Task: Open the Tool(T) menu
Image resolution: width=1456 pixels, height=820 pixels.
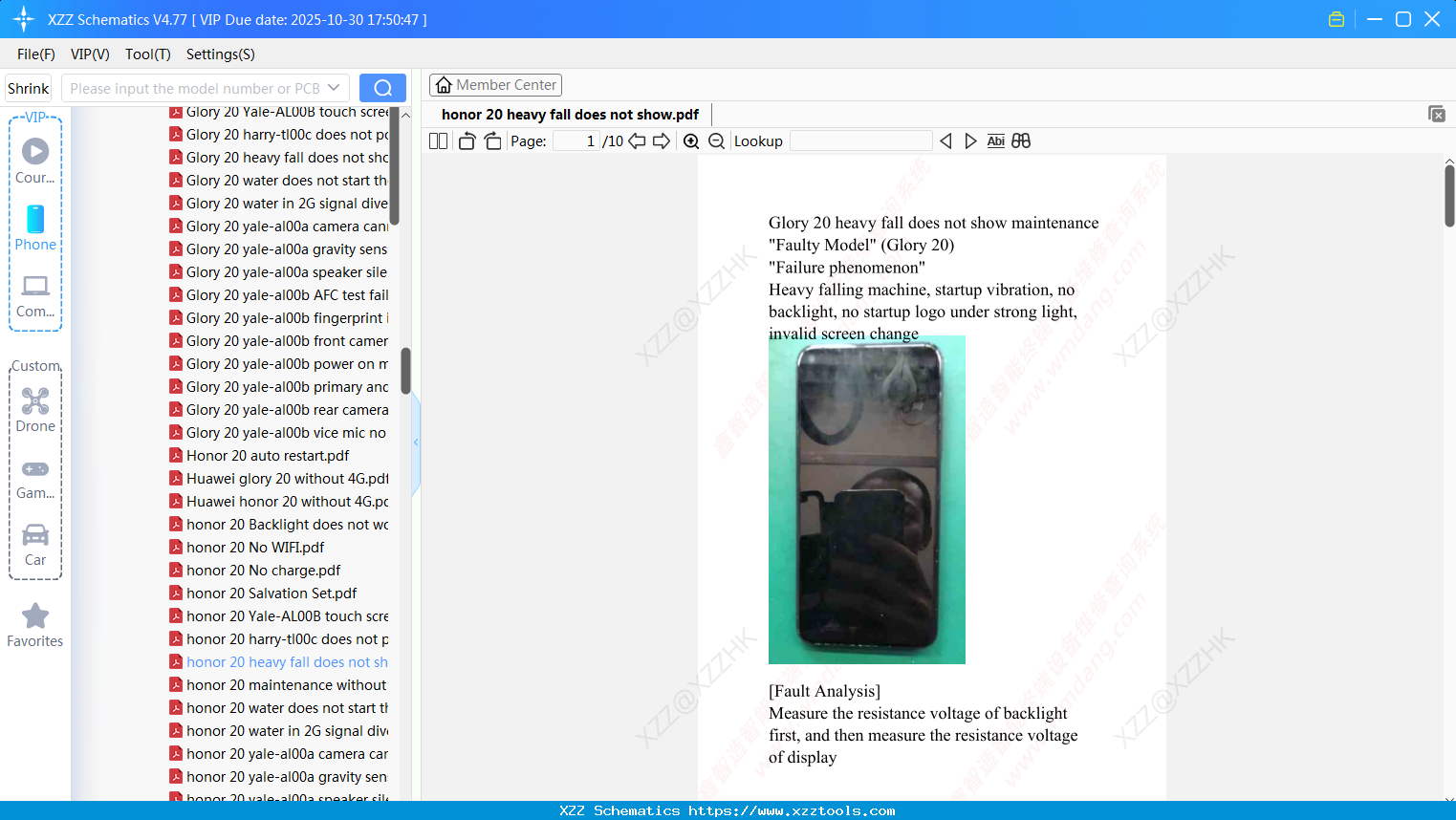Action: [x=148, y=54]
